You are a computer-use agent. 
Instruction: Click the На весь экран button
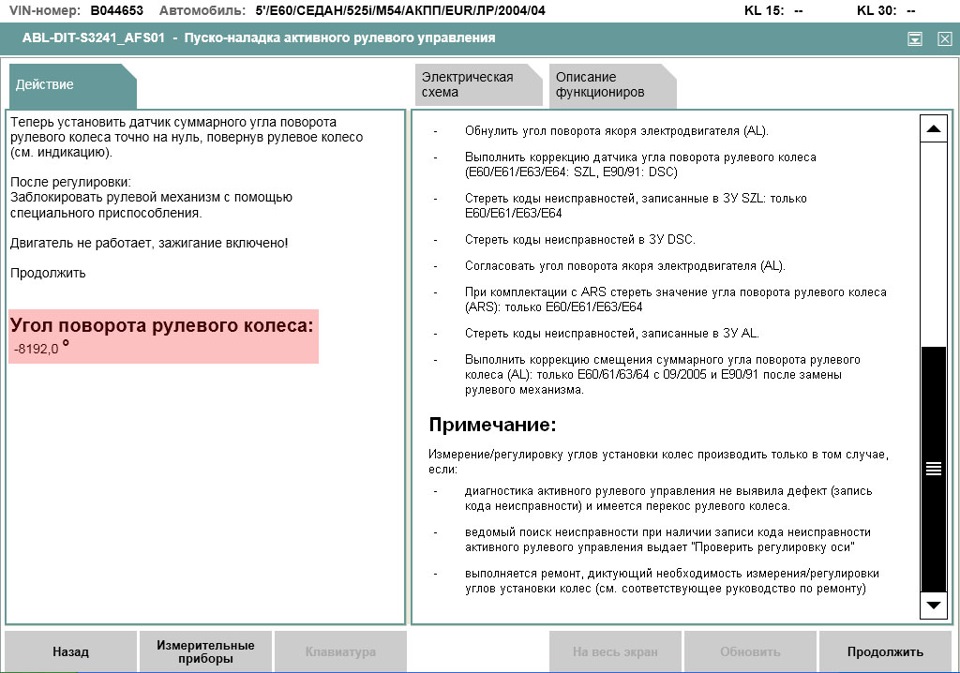tap(615, 652)
